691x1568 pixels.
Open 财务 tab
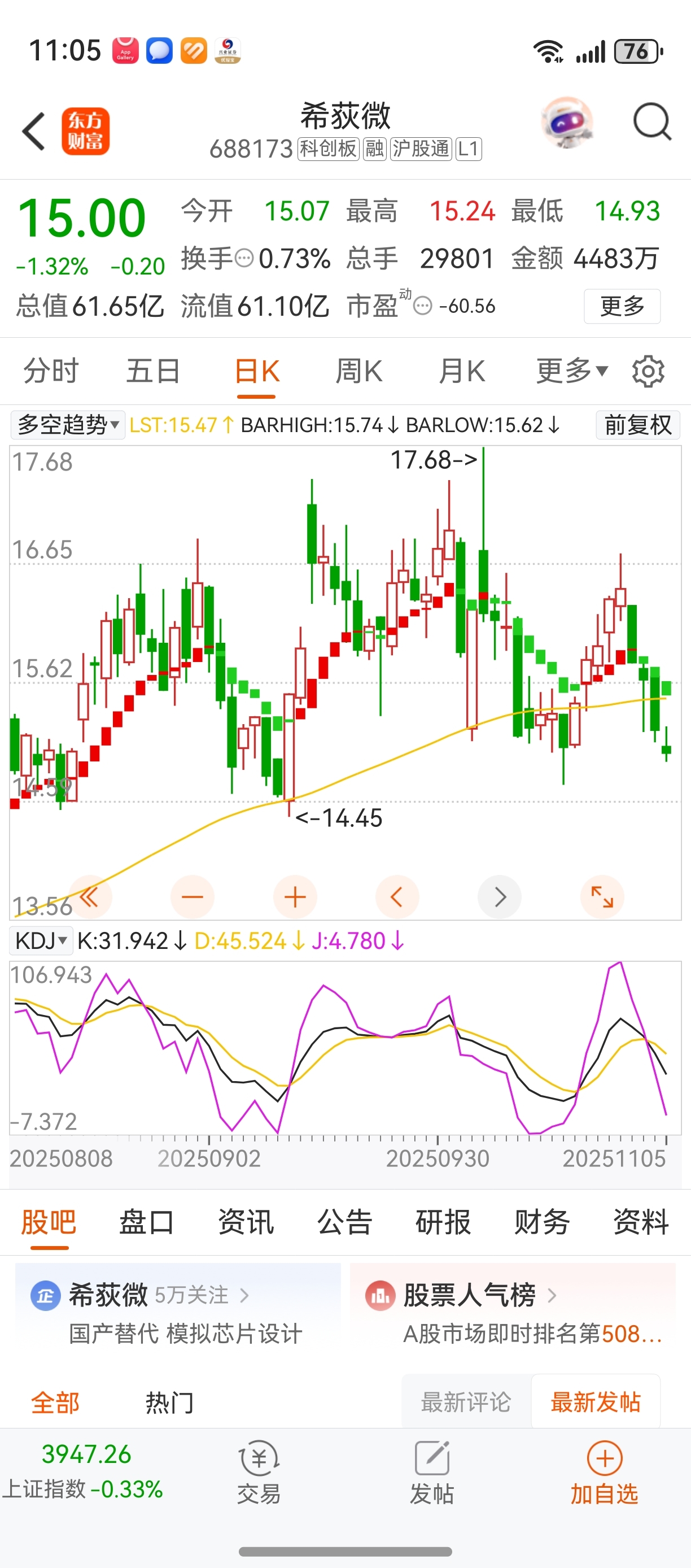[x=542, y=1222]
